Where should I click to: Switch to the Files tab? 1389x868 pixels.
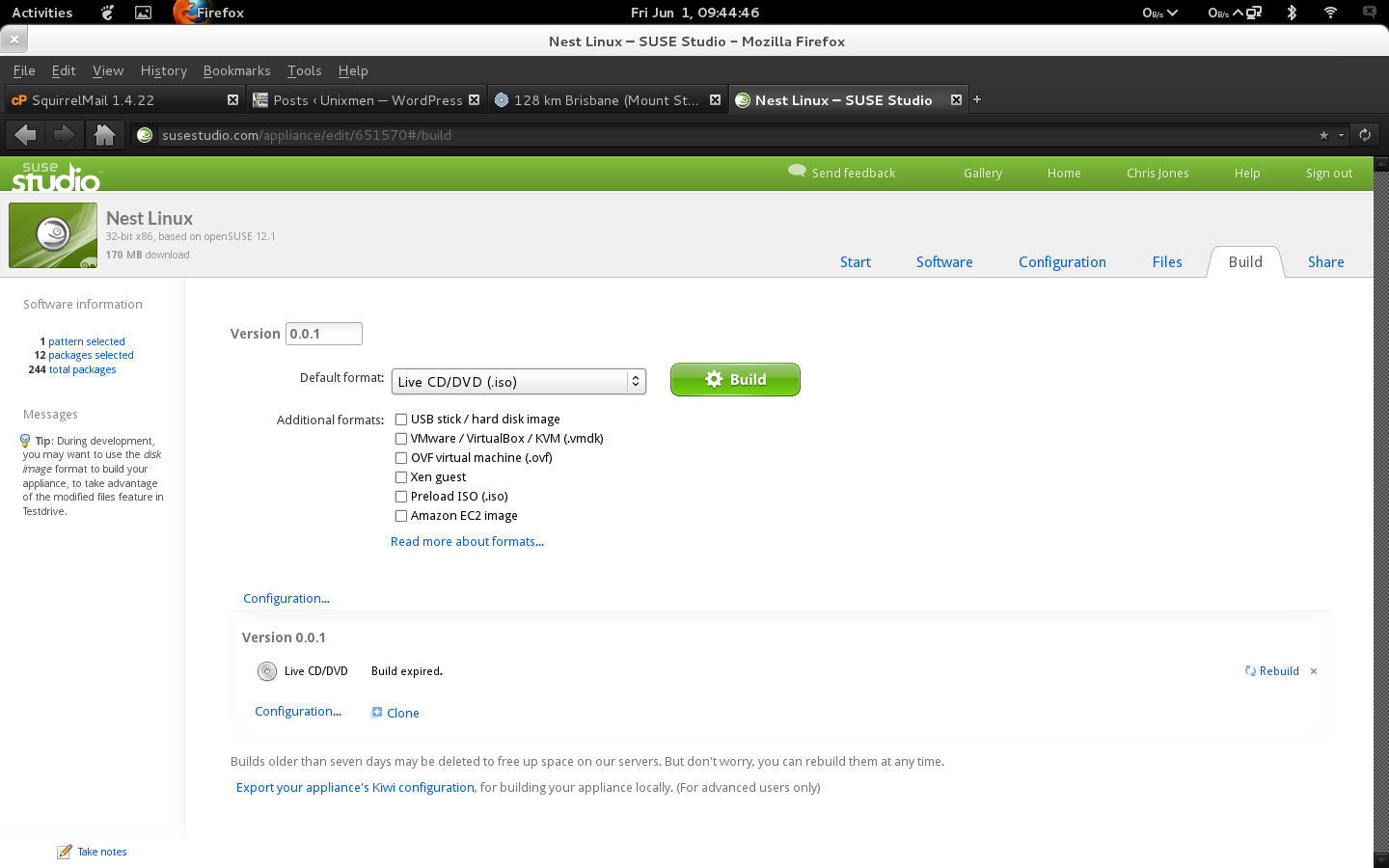point(1167,262)
